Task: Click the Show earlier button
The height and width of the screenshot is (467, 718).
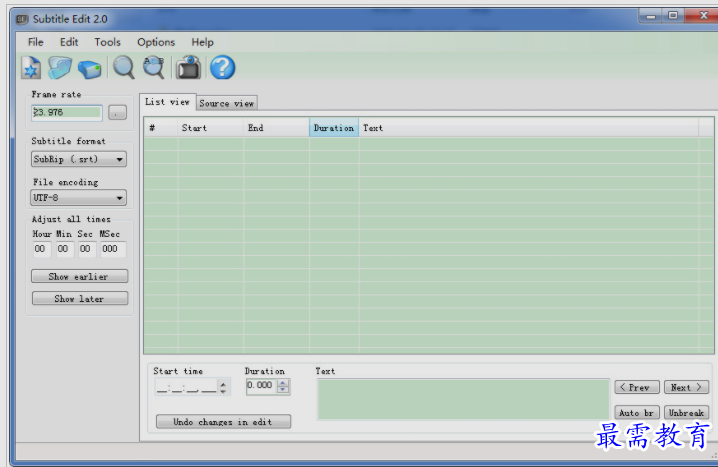Action: pyautogui.click(x=79, y=276)
